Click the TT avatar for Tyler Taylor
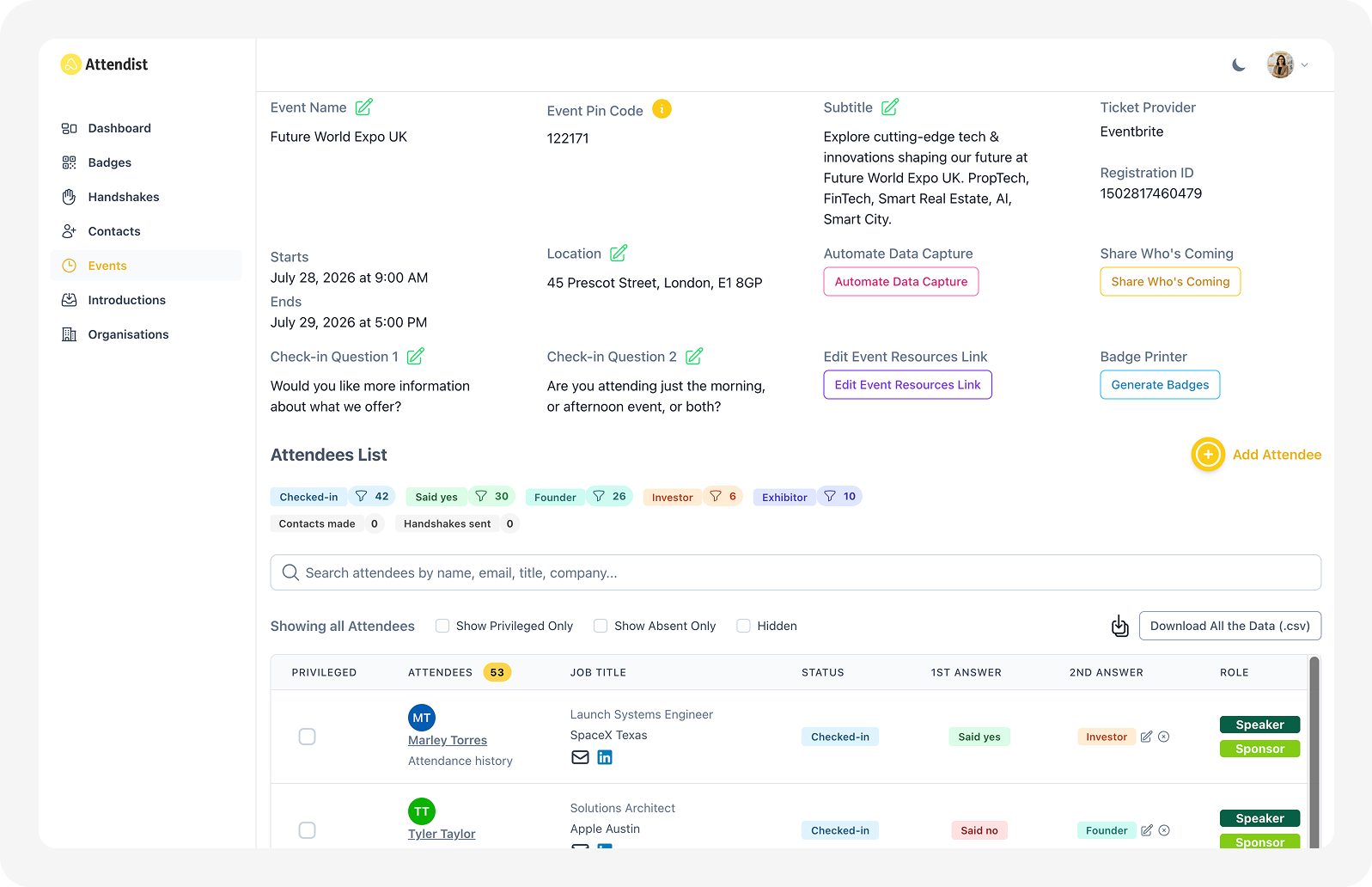This screenshot has height=887, width=1372. coord(422,811)
